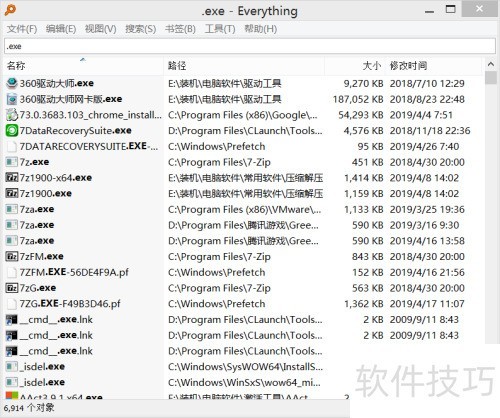Select file name 7z.exe

[34, 162]
